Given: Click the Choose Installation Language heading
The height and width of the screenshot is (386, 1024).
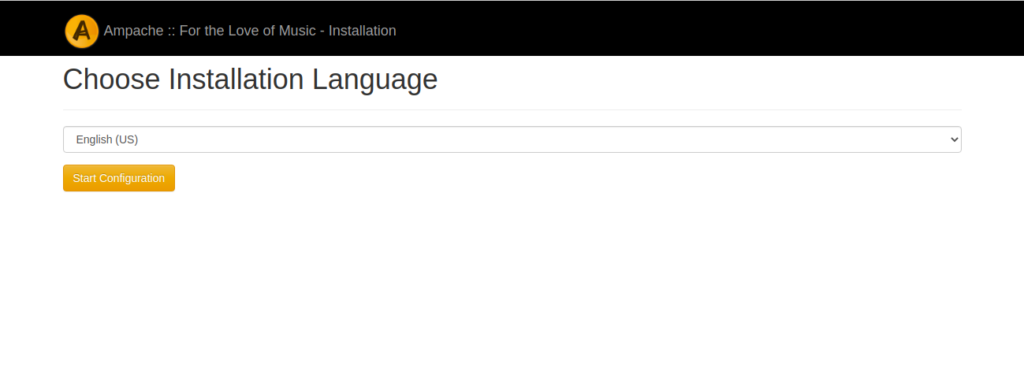Looking at the screenshot, I should coord(250,80).
